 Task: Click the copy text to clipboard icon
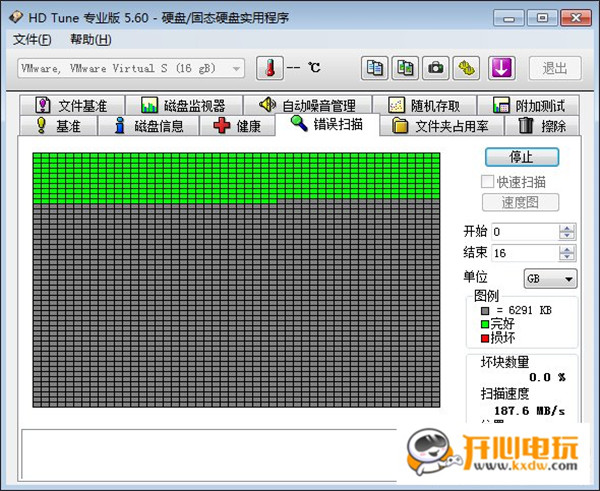pos(375,68)
